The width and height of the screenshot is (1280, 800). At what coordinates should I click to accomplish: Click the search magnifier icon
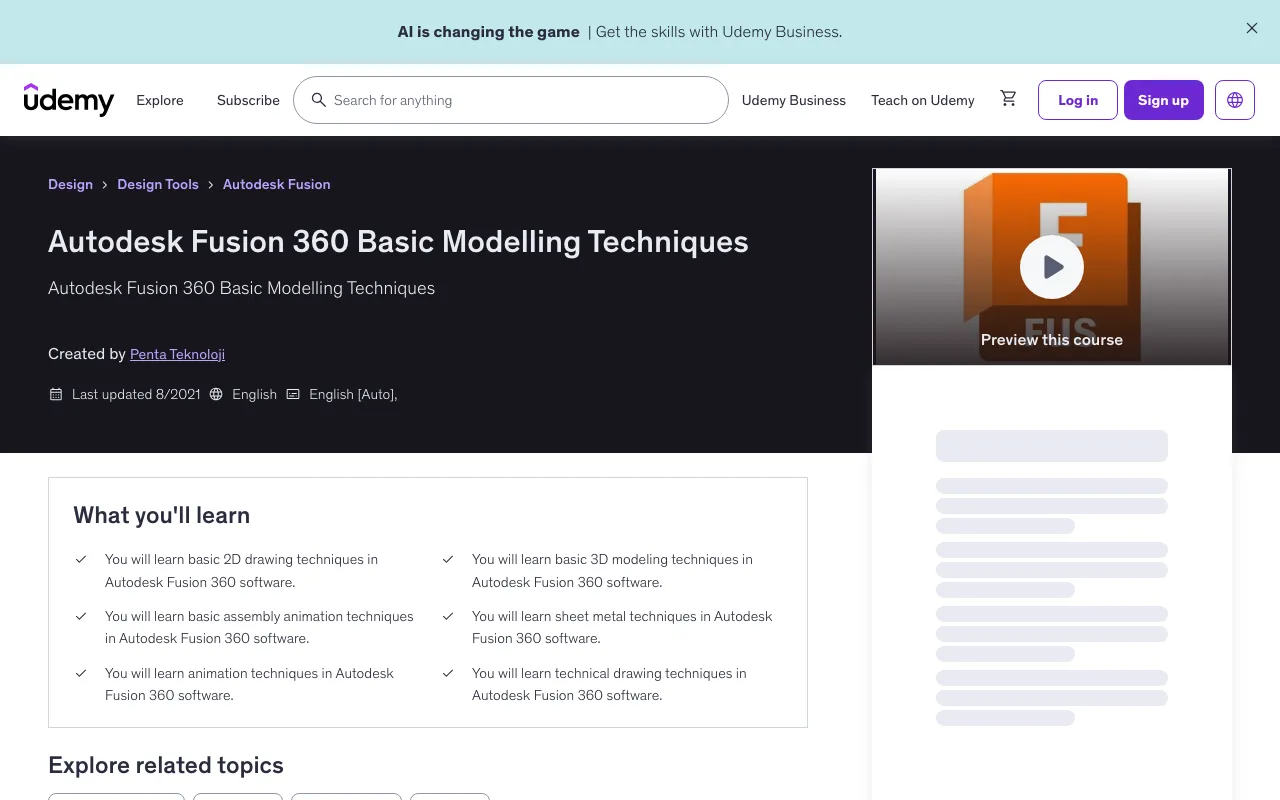point(319,100)
